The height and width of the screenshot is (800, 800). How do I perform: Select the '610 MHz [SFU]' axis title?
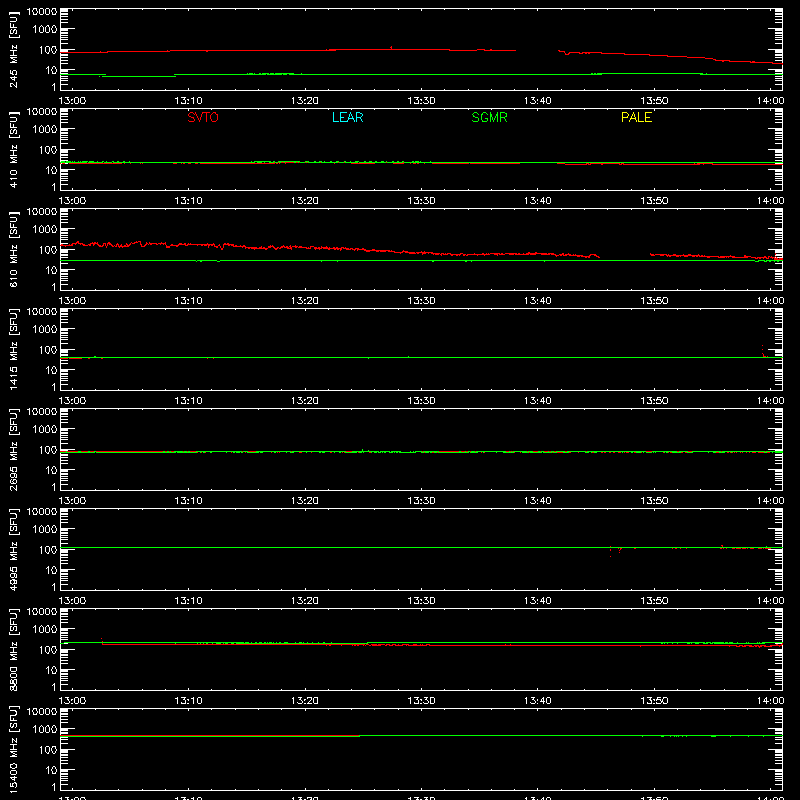pos(14,249)
